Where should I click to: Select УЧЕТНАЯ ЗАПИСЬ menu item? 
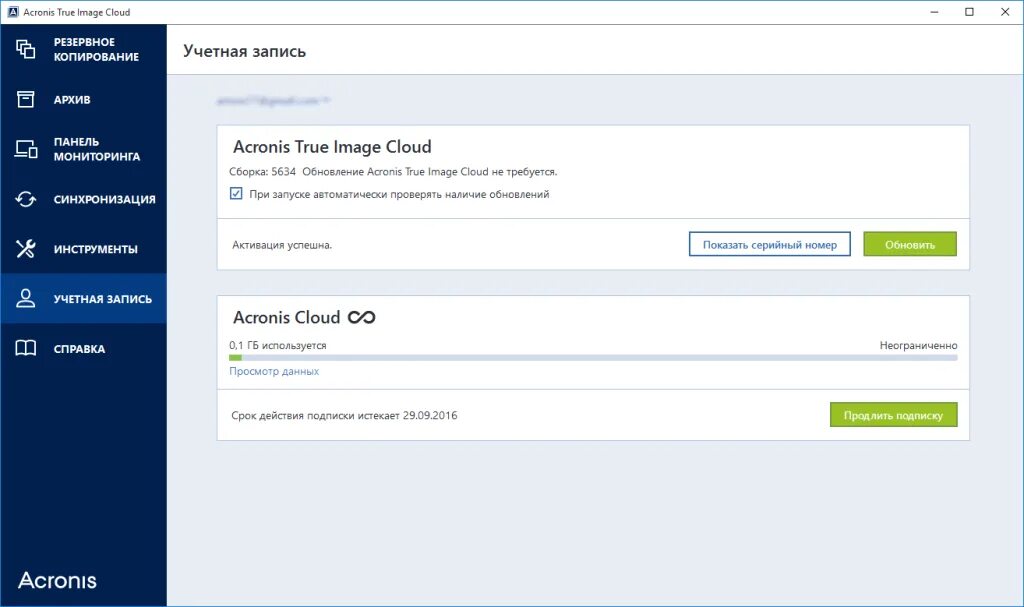[84, 299]
